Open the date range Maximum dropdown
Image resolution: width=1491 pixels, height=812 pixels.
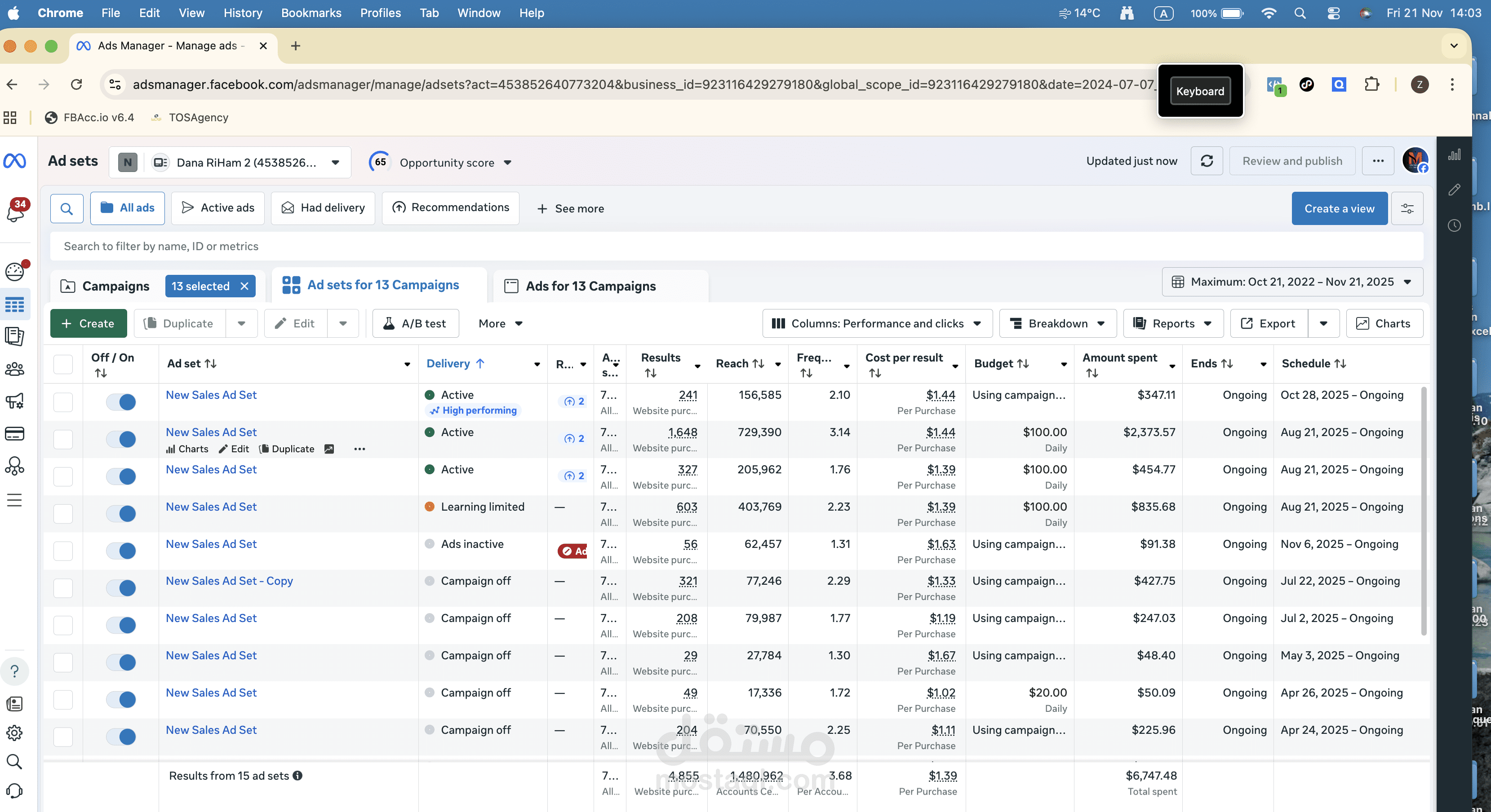click(x=1292, y=282)
